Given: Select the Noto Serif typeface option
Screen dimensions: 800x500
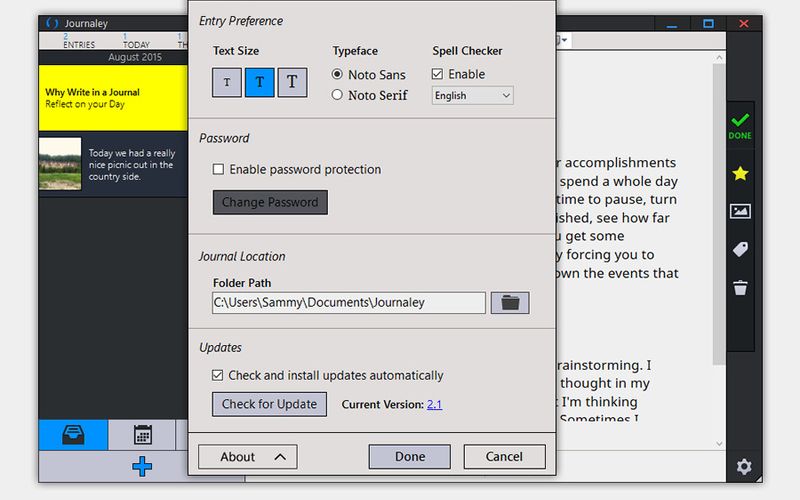Looking at the screenshot, I should coord(338,95).
